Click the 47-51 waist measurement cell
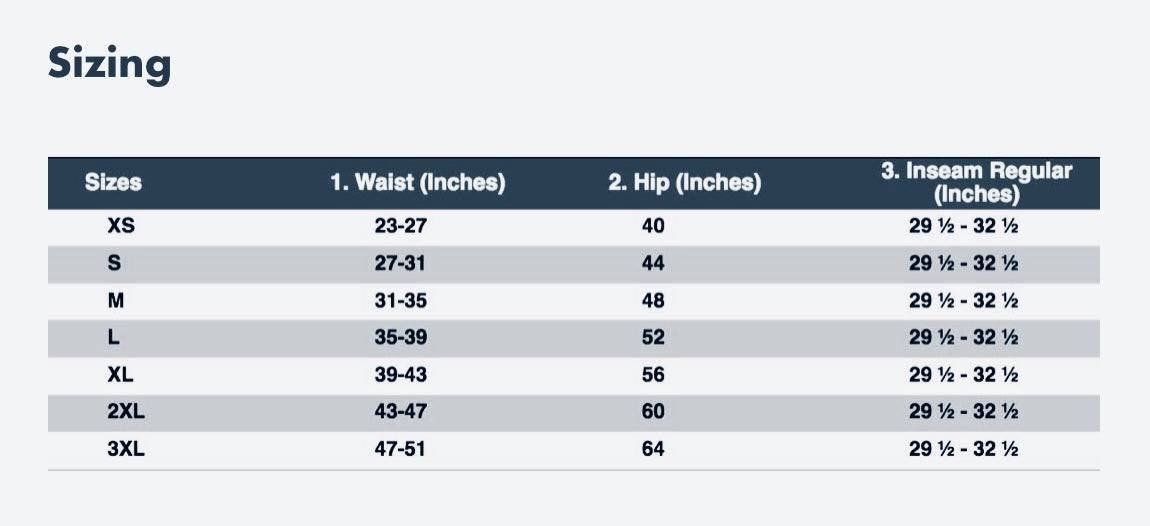1150x526 pixels. click(x=400, y=449)
